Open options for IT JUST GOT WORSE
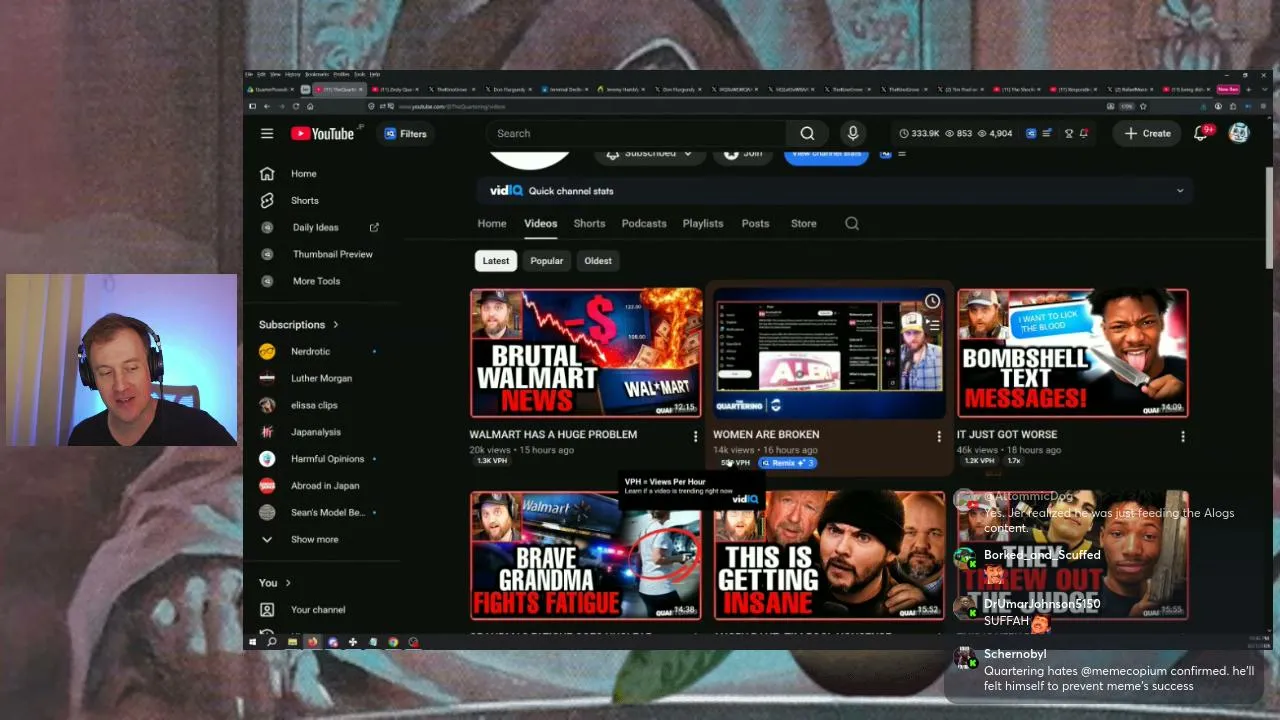 (1183, 436)
